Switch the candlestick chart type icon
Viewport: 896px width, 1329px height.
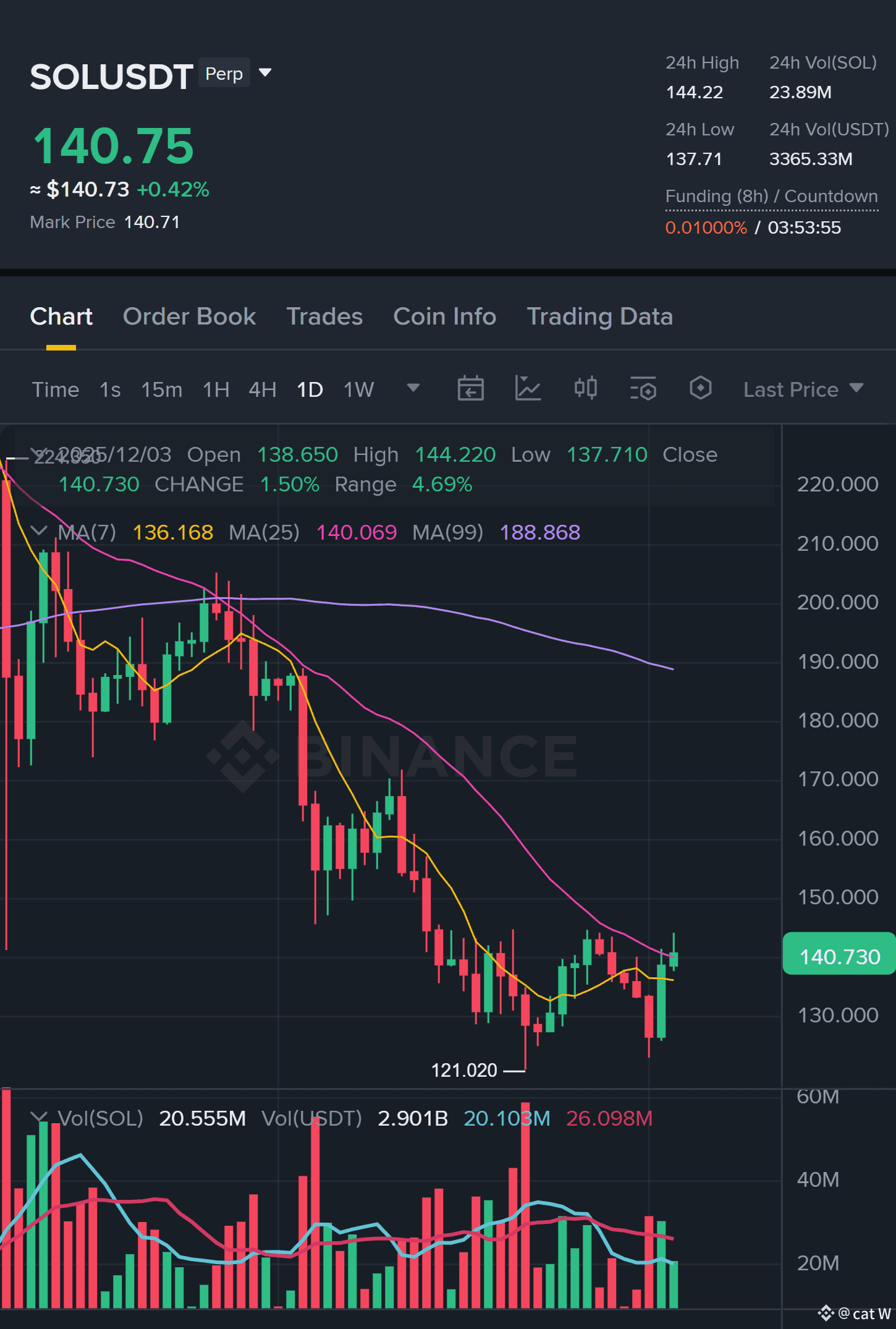tap(586, 389)
